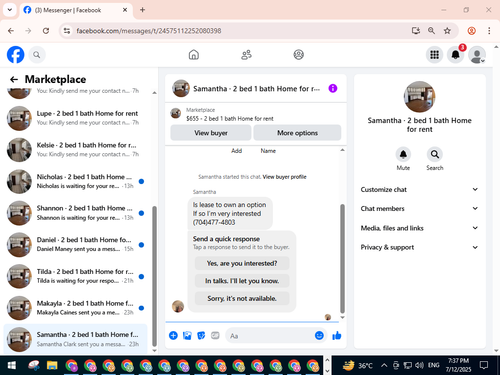Send quick reply "In talks. I'll let you know."

(x=242, y=281)
